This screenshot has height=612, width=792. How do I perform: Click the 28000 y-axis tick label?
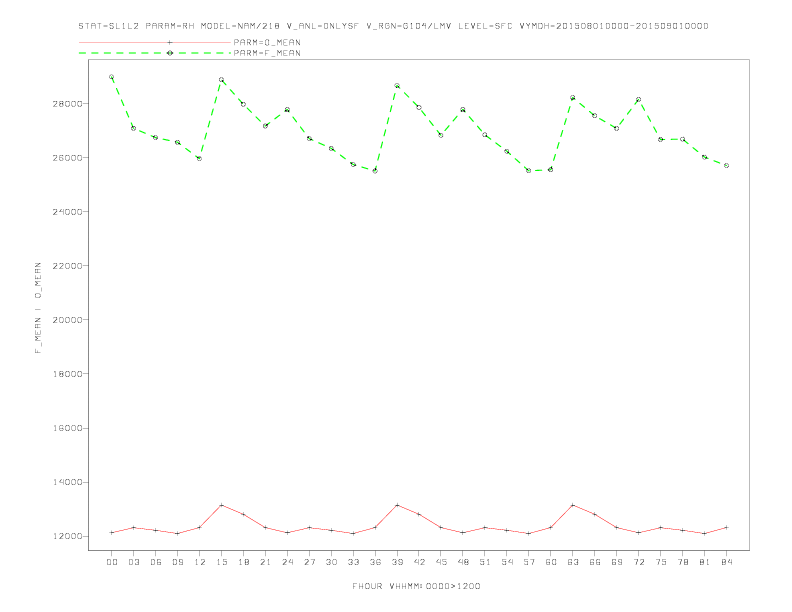point(68,104)
